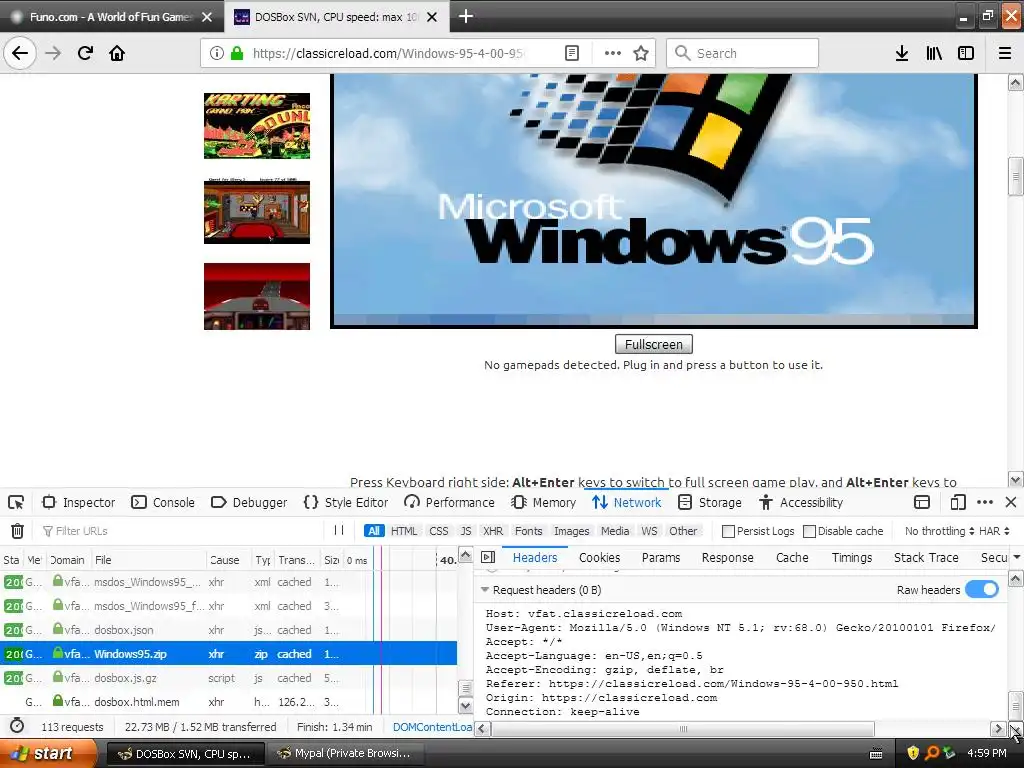This screenshot has width=1024, height=768.
Task: Click the Search box in toolbar
Action: 743,53
